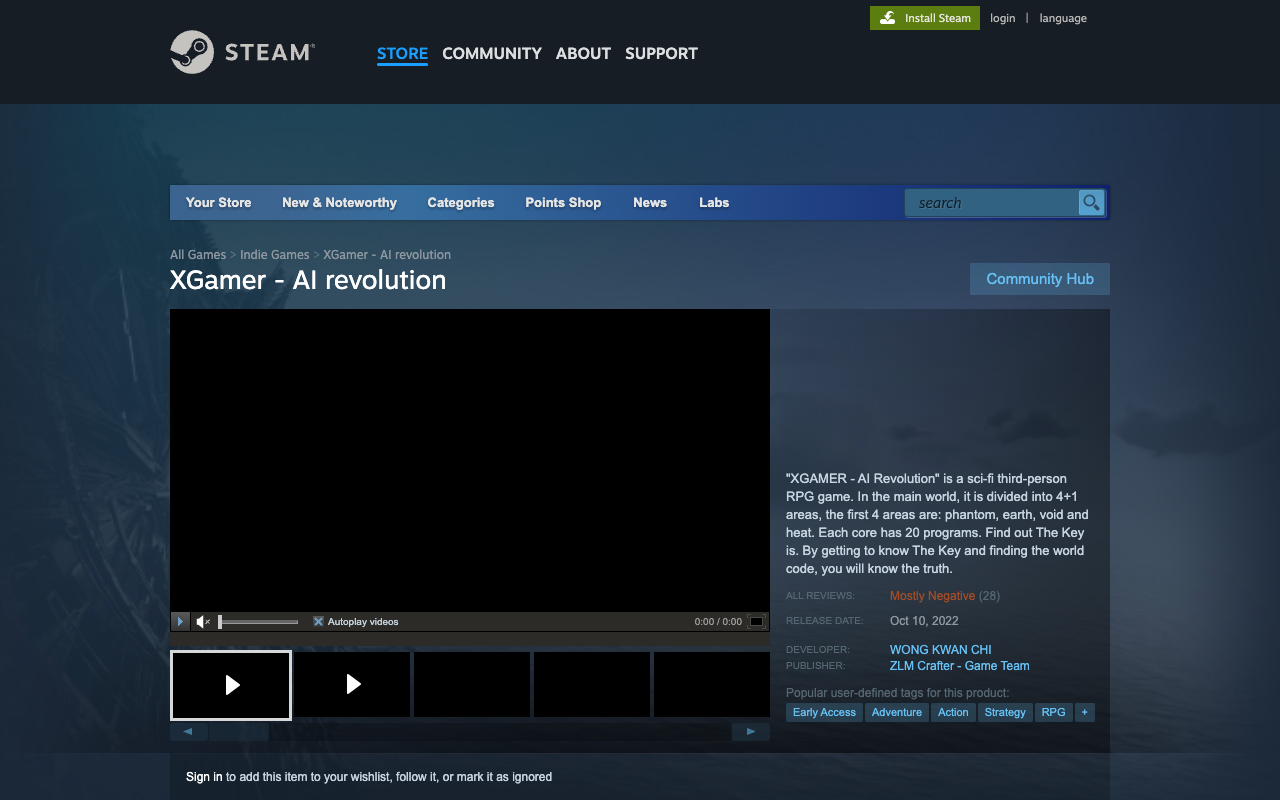The width and height of the screenshot is (1280, 800).
Task: Toggle video fullscreen icon
Action: (757, 622)
